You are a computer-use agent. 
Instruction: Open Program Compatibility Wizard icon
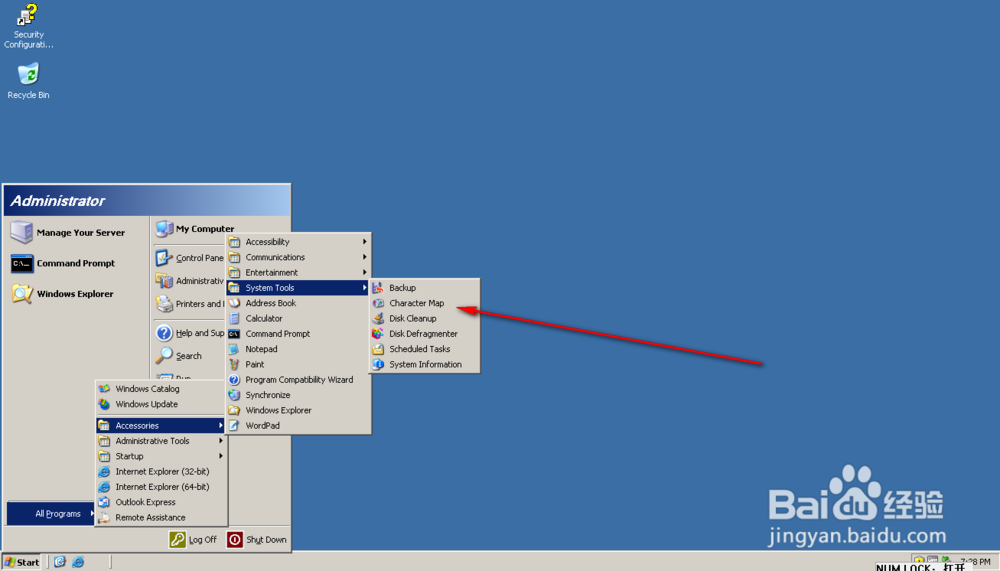234,380
